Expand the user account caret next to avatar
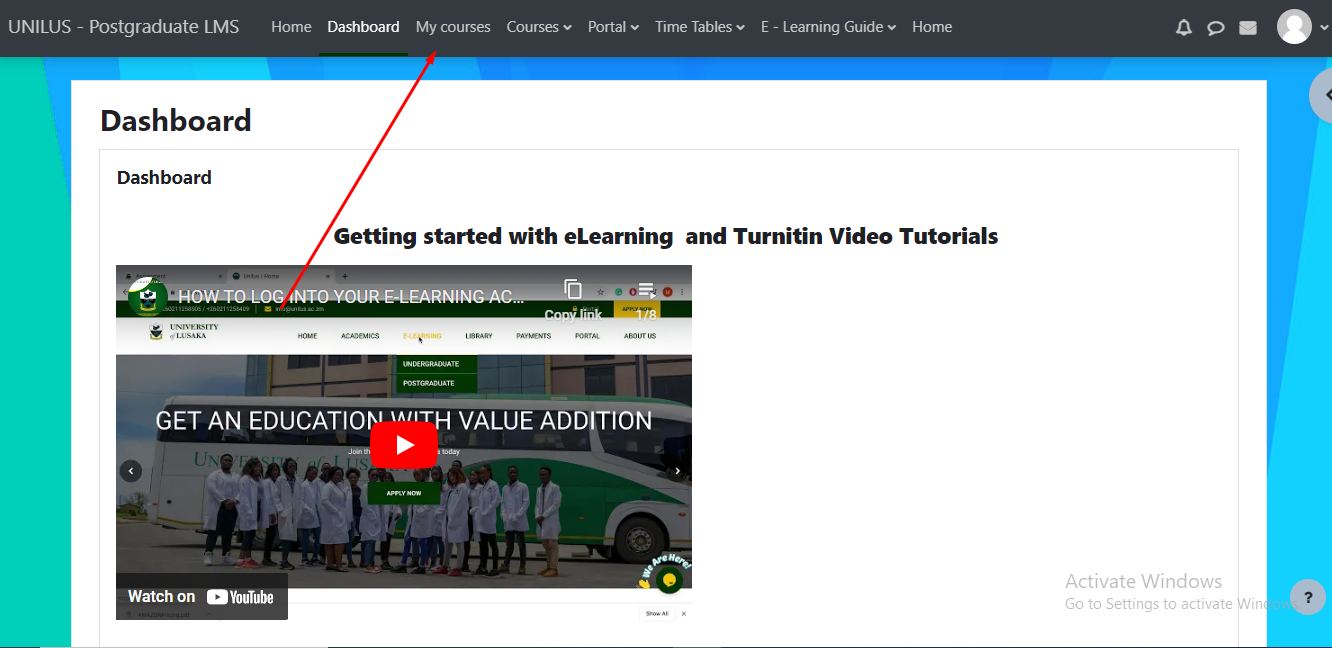 click(x=1324, y=27)
